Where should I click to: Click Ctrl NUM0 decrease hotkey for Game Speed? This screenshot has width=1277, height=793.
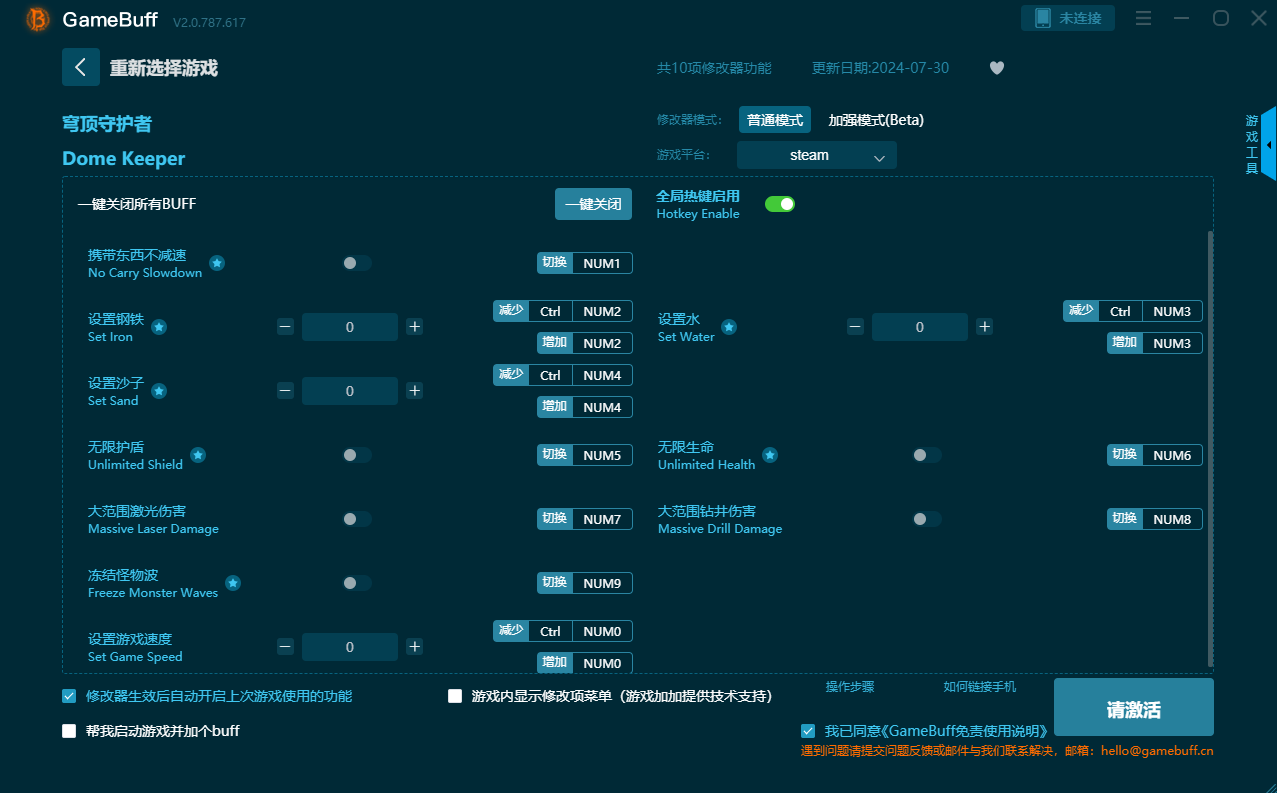(563, 631)
